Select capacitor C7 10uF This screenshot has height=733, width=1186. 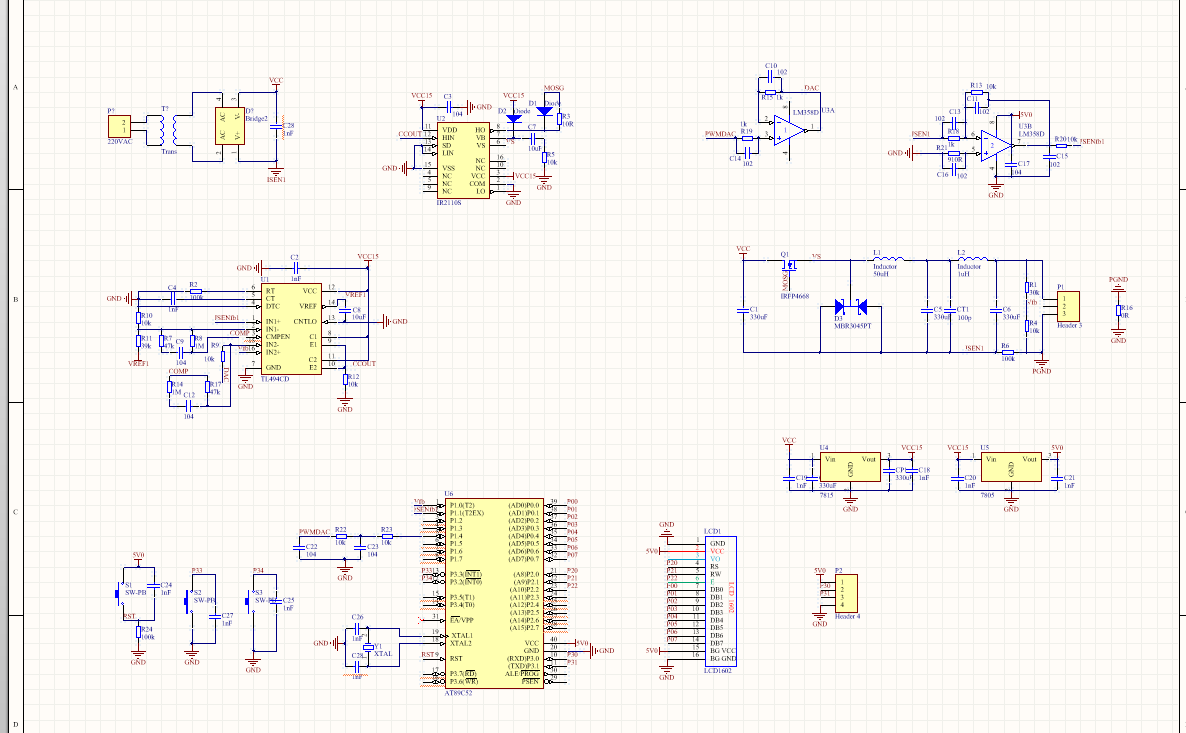coord(532,138)
